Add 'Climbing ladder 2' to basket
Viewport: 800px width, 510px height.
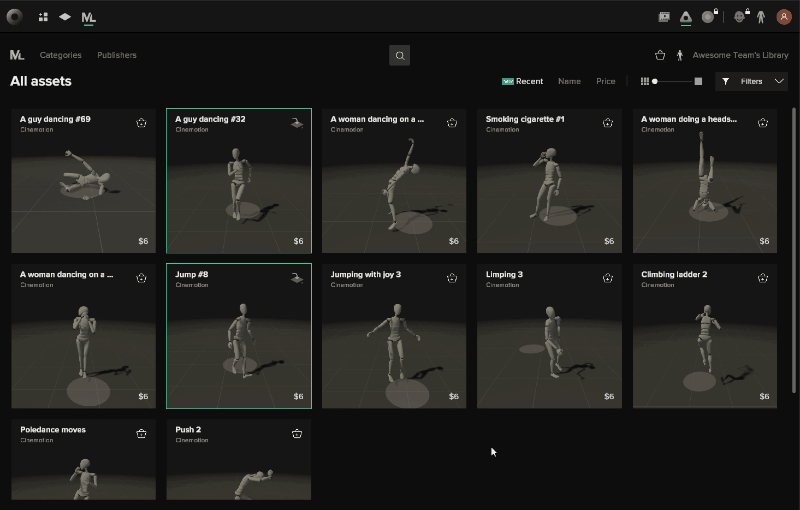(x=762, y=278)
